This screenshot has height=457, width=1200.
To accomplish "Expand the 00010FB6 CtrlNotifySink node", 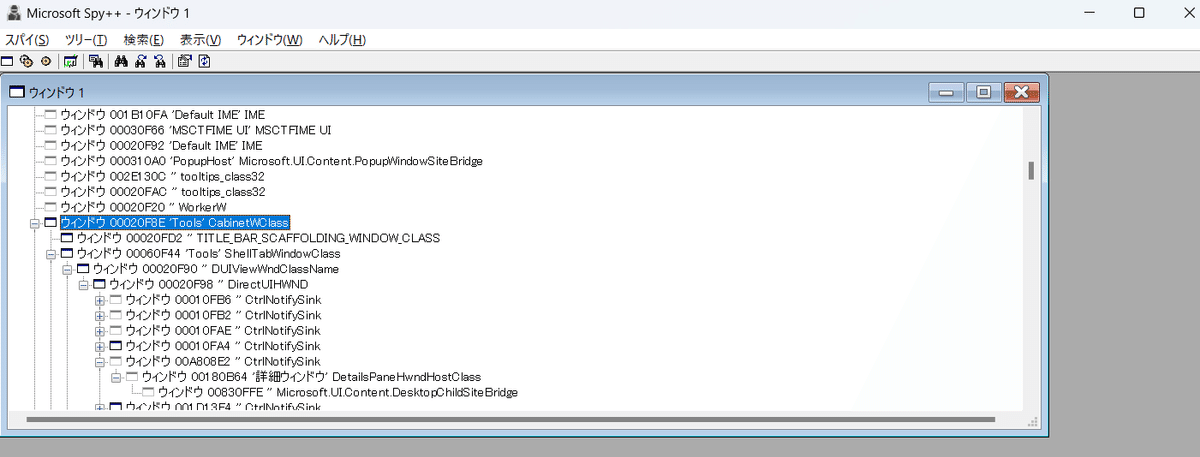I will [x=99, y=300].
